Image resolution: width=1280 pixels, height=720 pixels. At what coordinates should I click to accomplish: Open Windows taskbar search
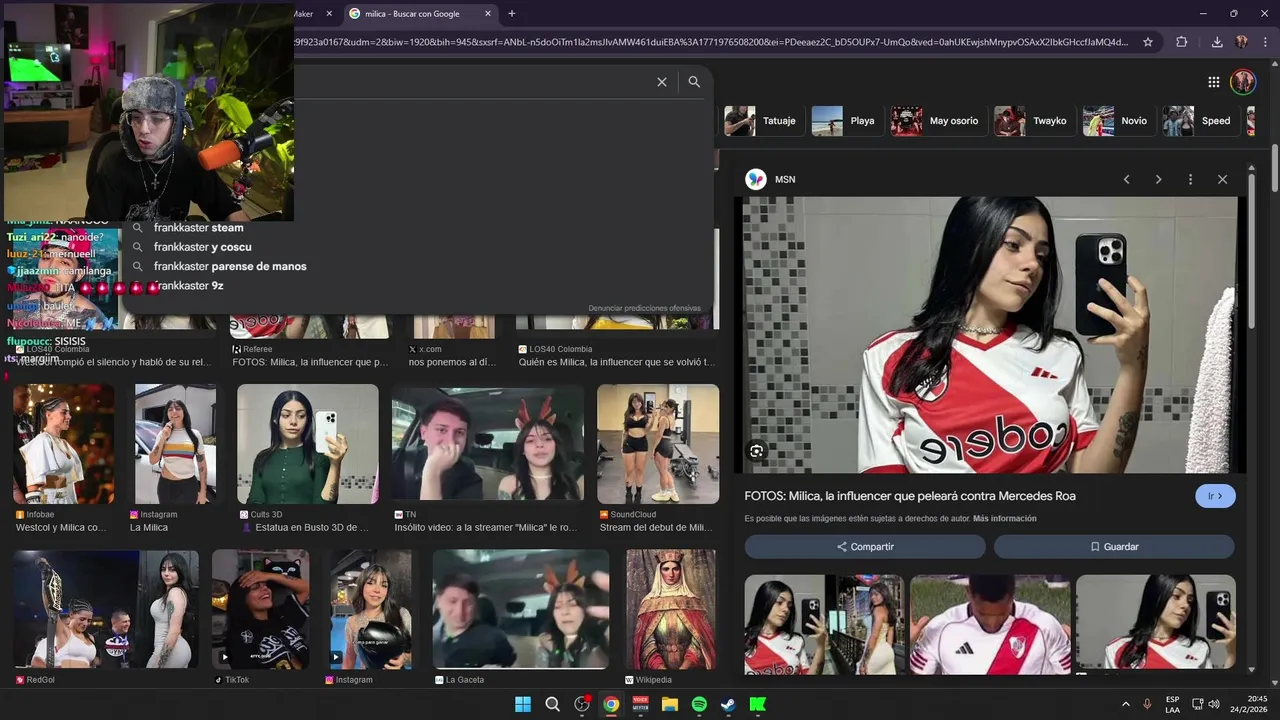click(x=552, y=704)
